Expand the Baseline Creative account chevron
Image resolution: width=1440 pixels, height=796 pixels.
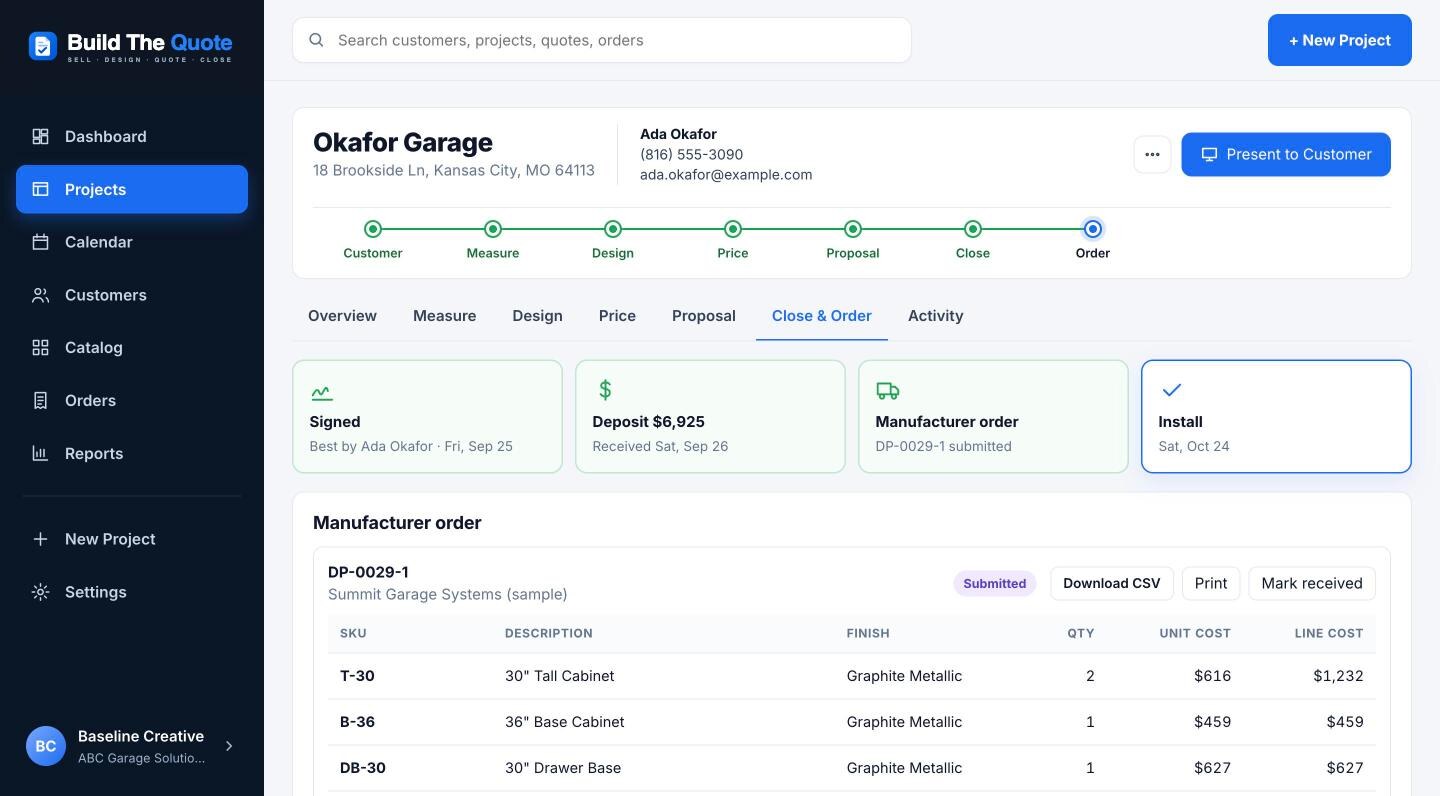pyautogui.click(x=229, y=746)
